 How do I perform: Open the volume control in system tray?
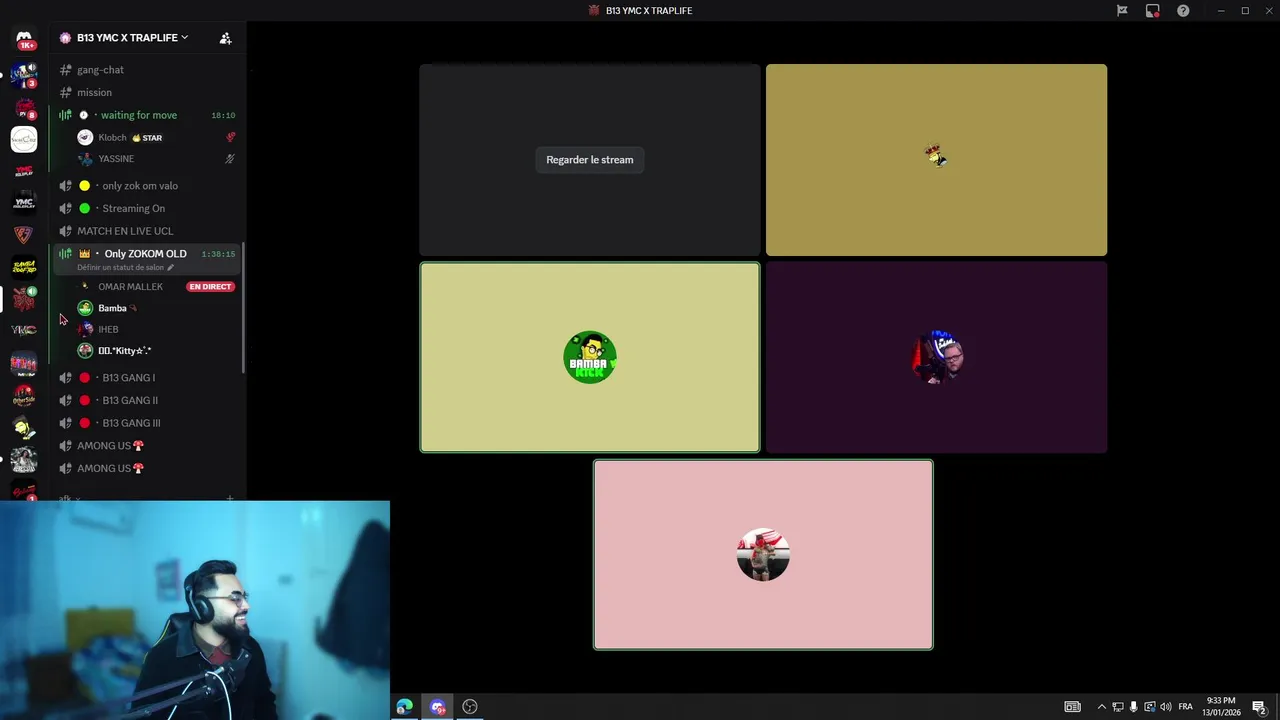pyautogui.click(x=1166, y=707)
